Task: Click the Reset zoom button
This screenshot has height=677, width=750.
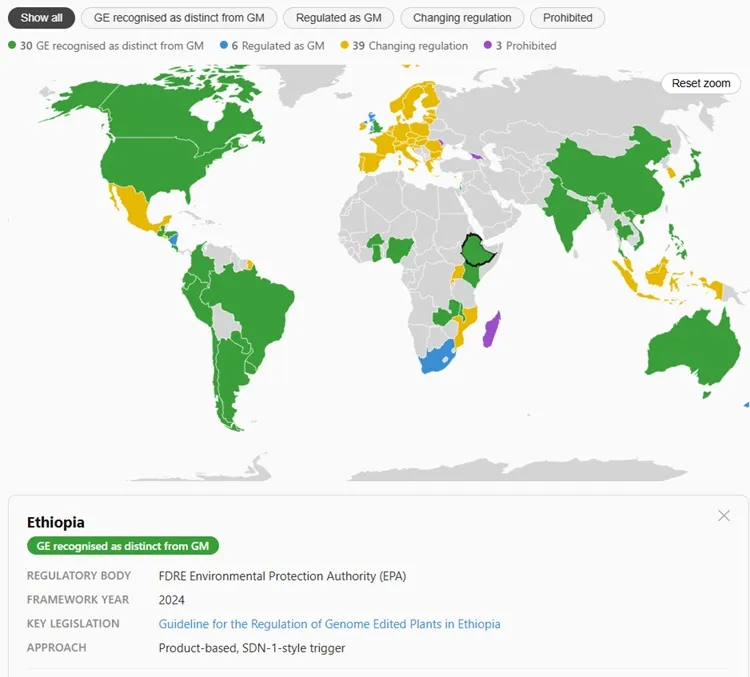Action: tap(701, 83)
